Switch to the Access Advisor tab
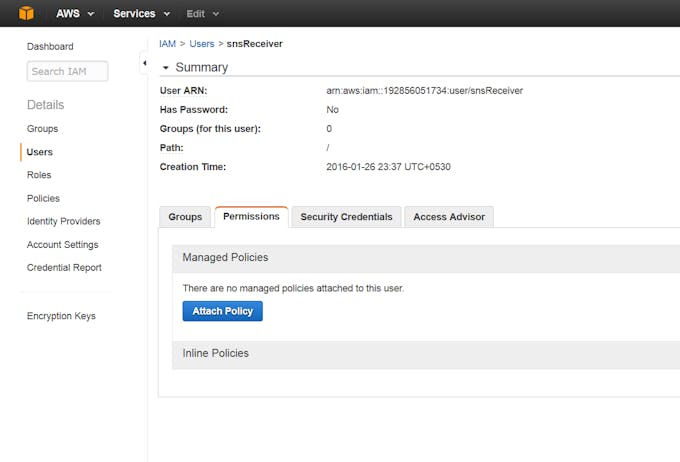The height and width of the screenshot is (462, 680). [449, 217]
